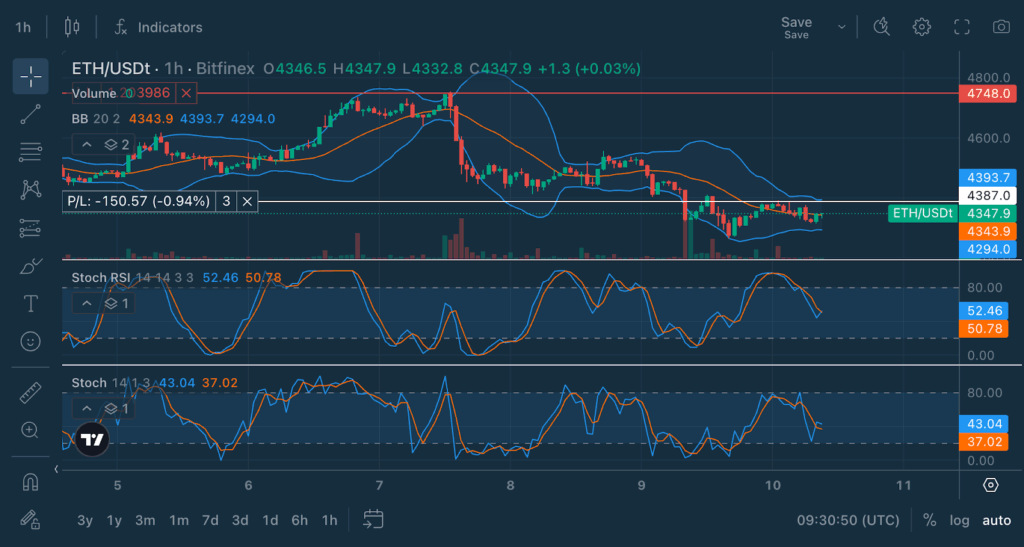Open the brush drawing tool
The height and width of the screenshot is (547, 1024).
tap(30, 266)
